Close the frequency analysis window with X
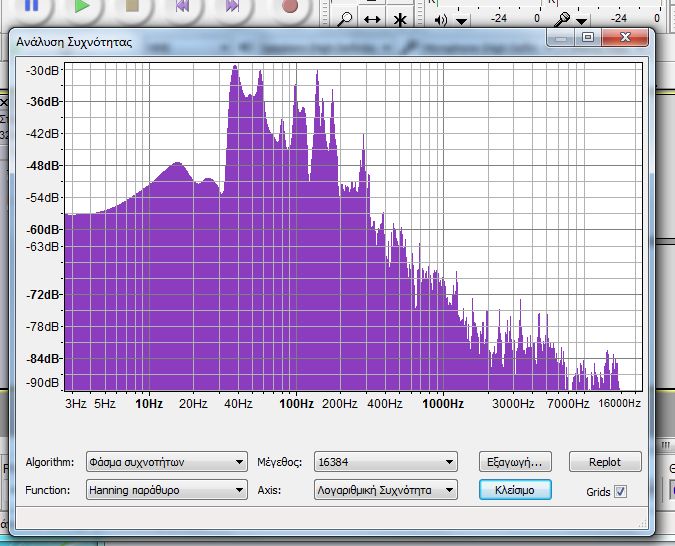The width and height of the screenshot is (675, 546). point(625,37)
